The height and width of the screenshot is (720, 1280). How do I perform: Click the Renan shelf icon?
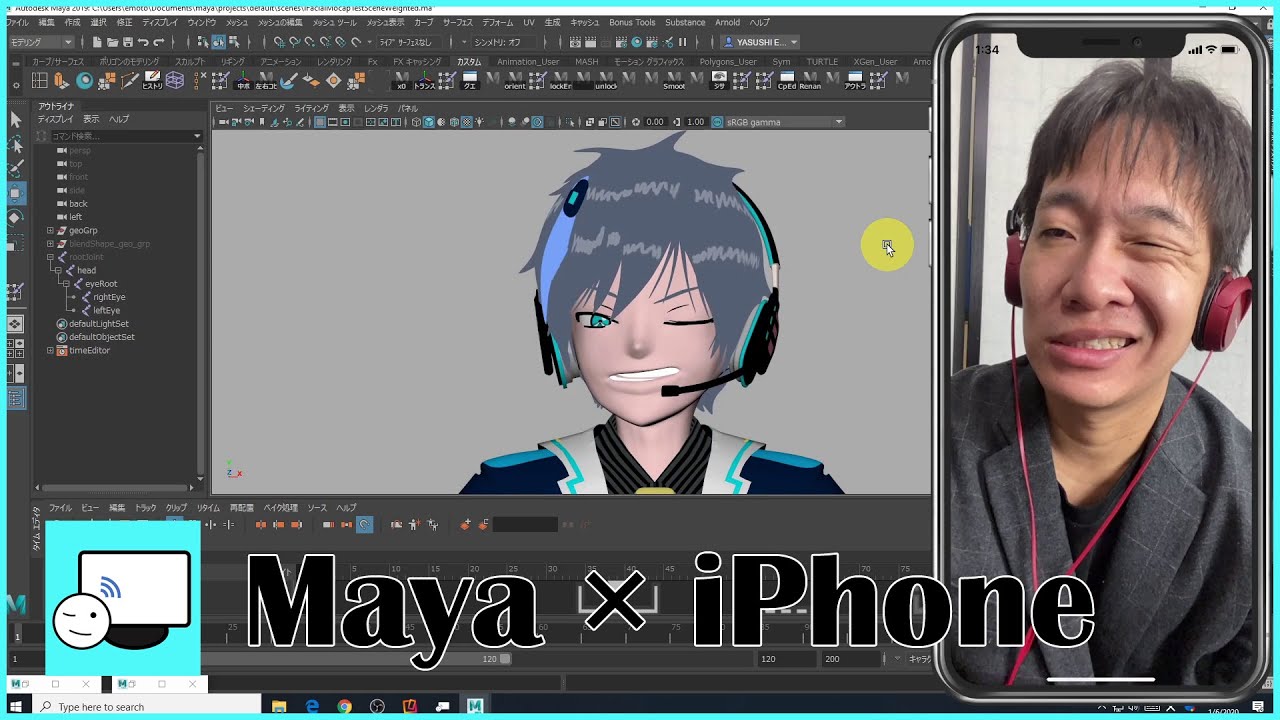click(810, 80)
